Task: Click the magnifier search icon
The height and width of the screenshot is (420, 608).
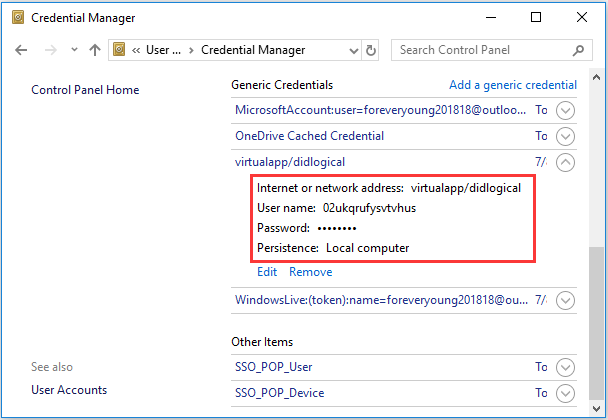Action: [x=578, y=50]
